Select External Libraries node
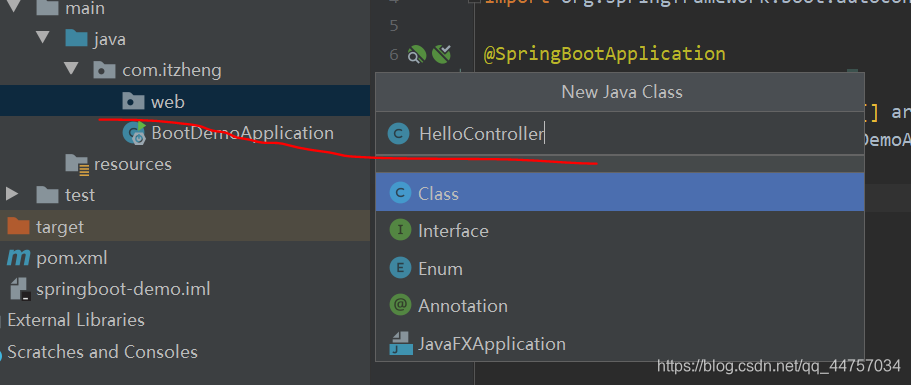911x385 pixels. pos(76,320)
